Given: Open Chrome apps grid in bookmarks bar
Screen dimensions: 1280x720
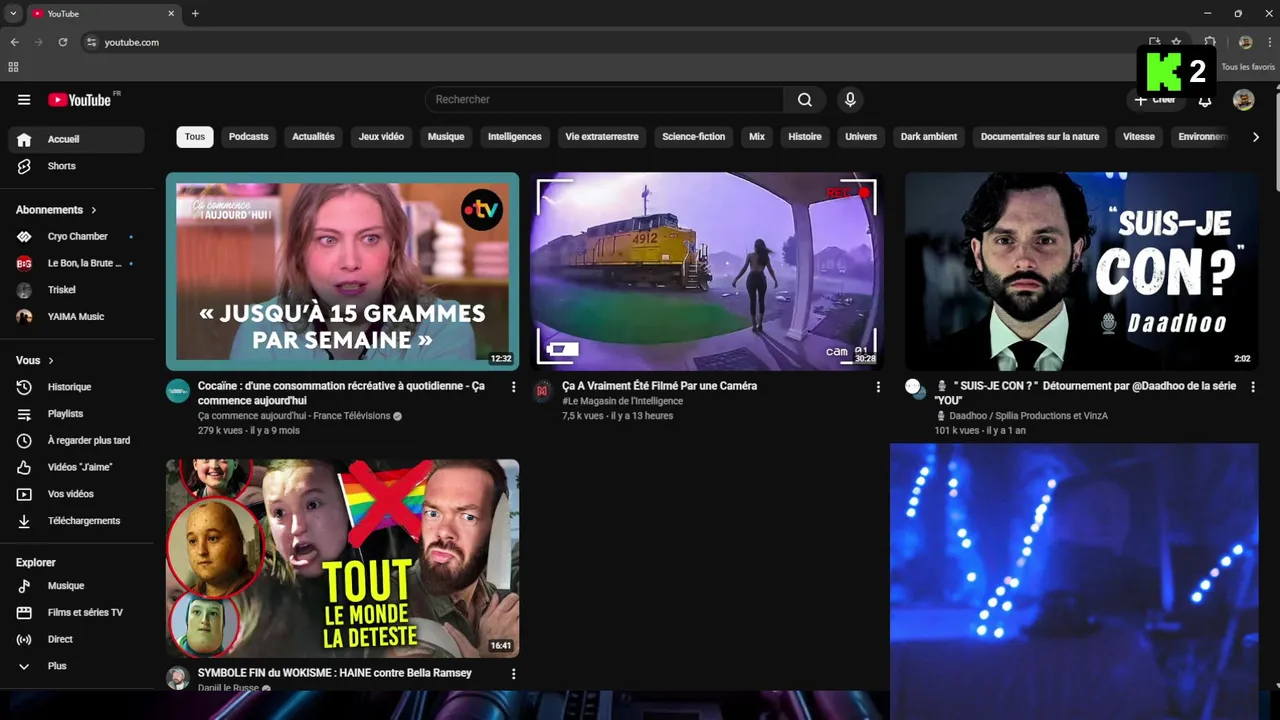Looking at the screenshot, I should 13,67.
